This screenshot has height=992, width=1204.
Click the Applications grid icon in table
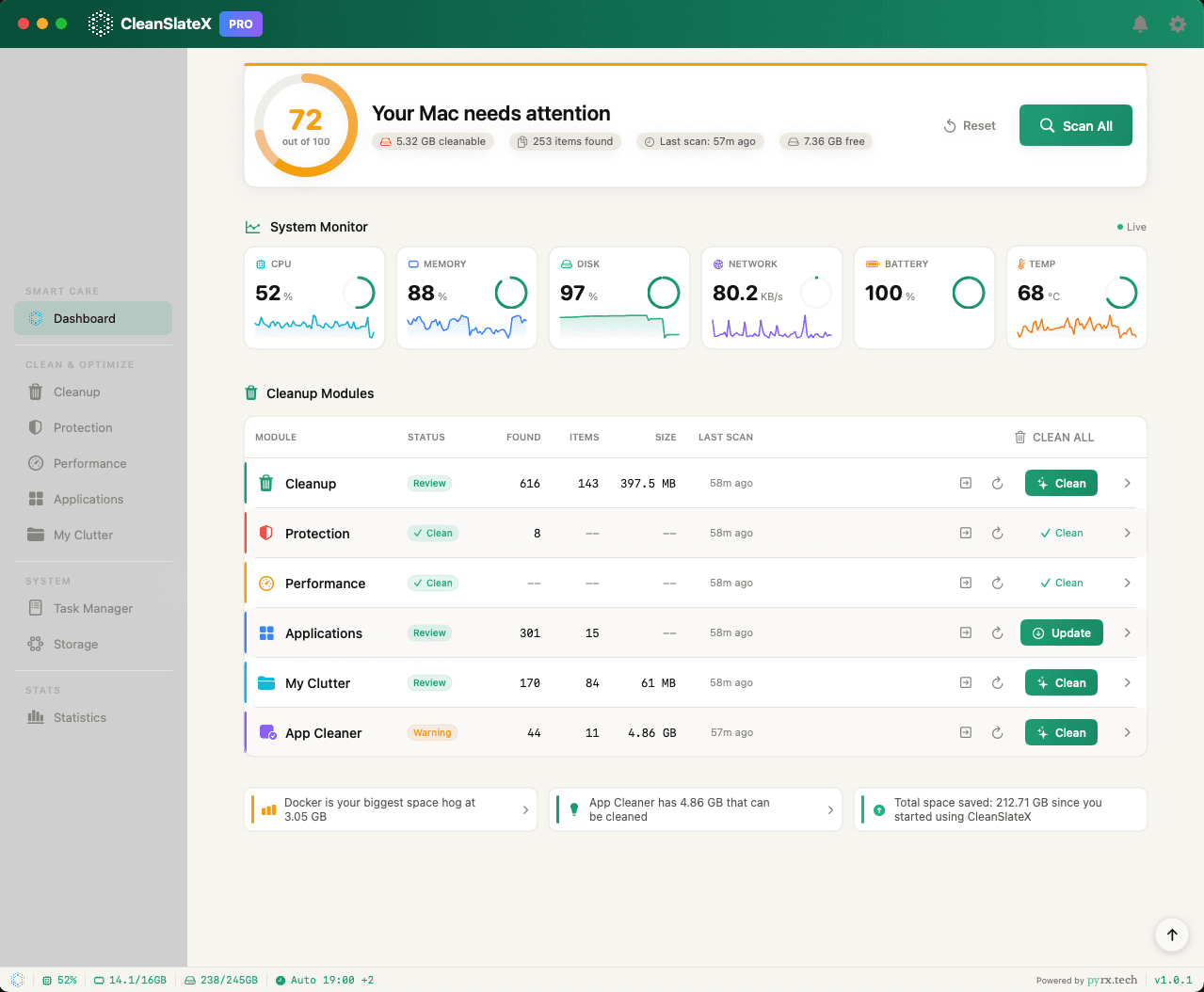pos(266,632)
